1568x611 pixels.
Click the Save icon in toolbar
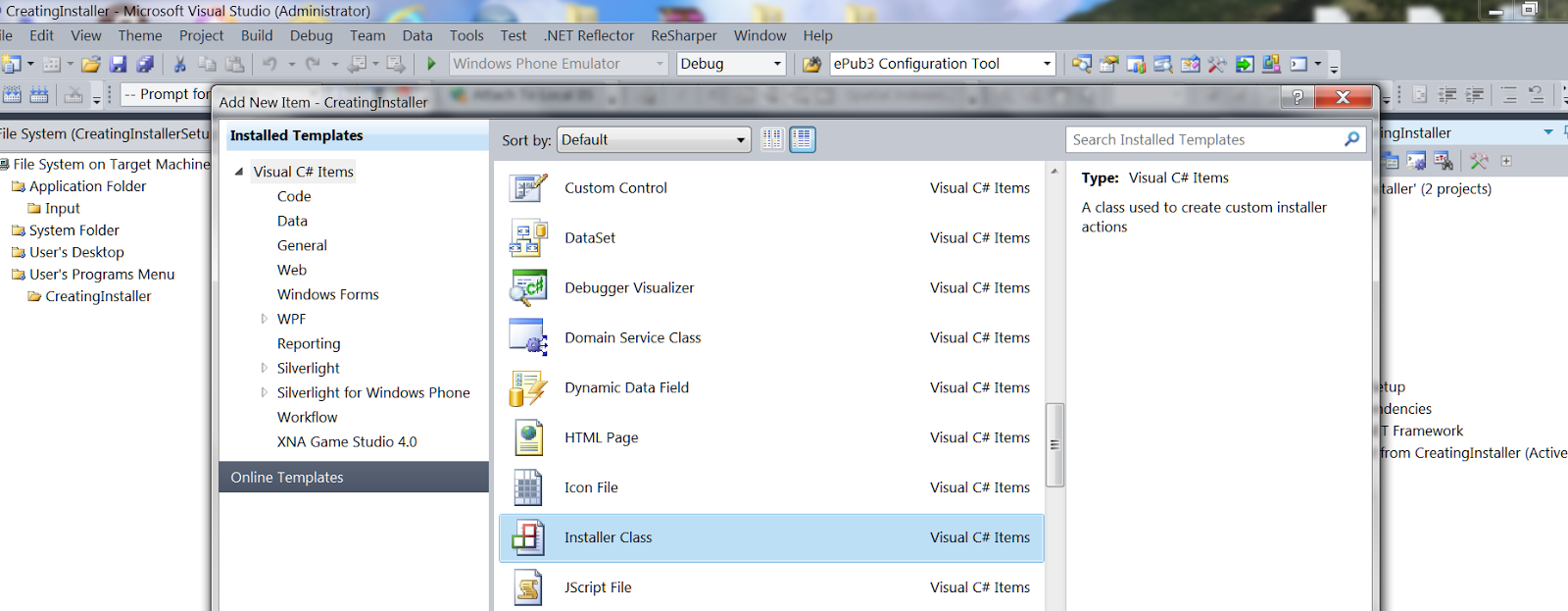[118, 64]
